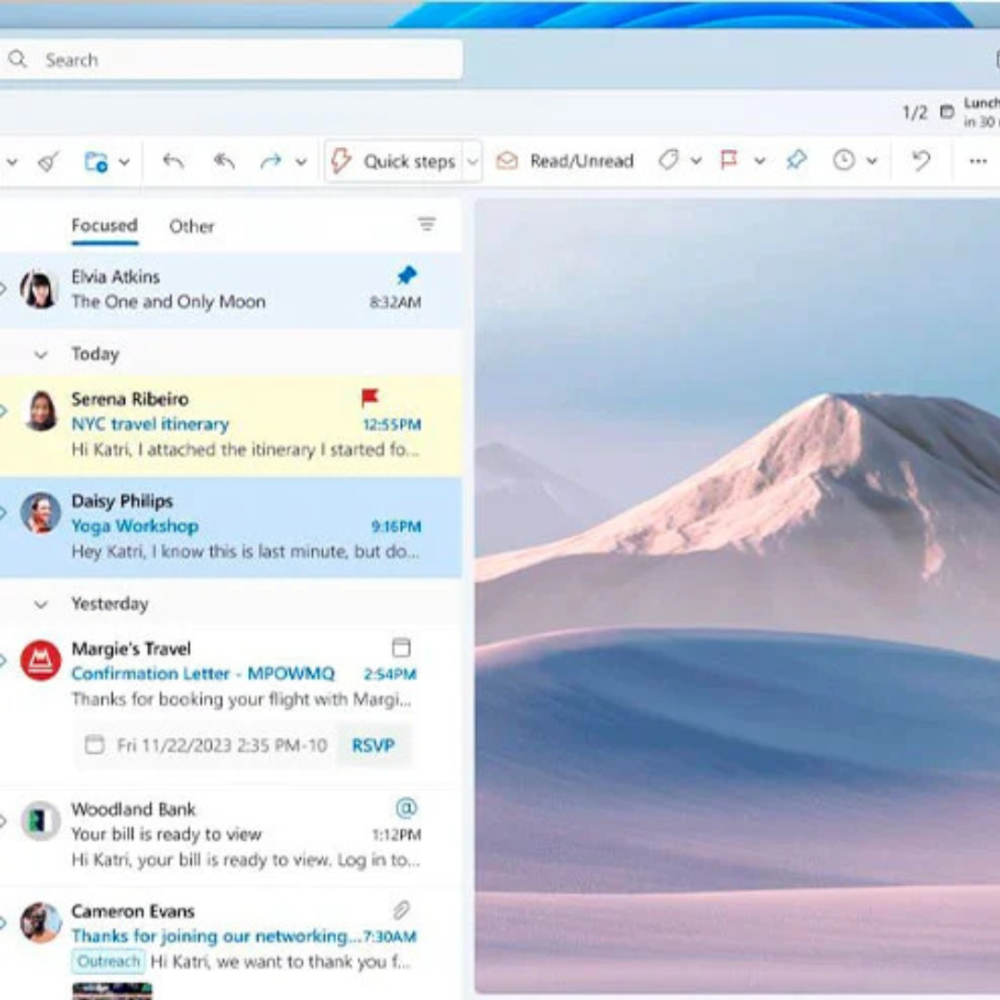Toggle the red flag on Serena Ribeiro's email
The height and width of the screenshot is (1000, 1000).
pyautogui.click(x=370, y=398)
